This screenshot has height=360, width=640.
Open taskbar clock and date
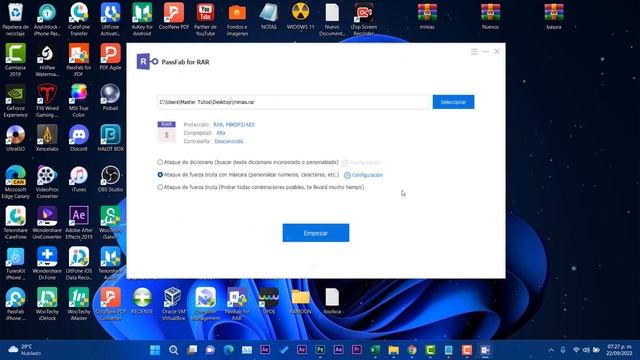coord(619,350)
